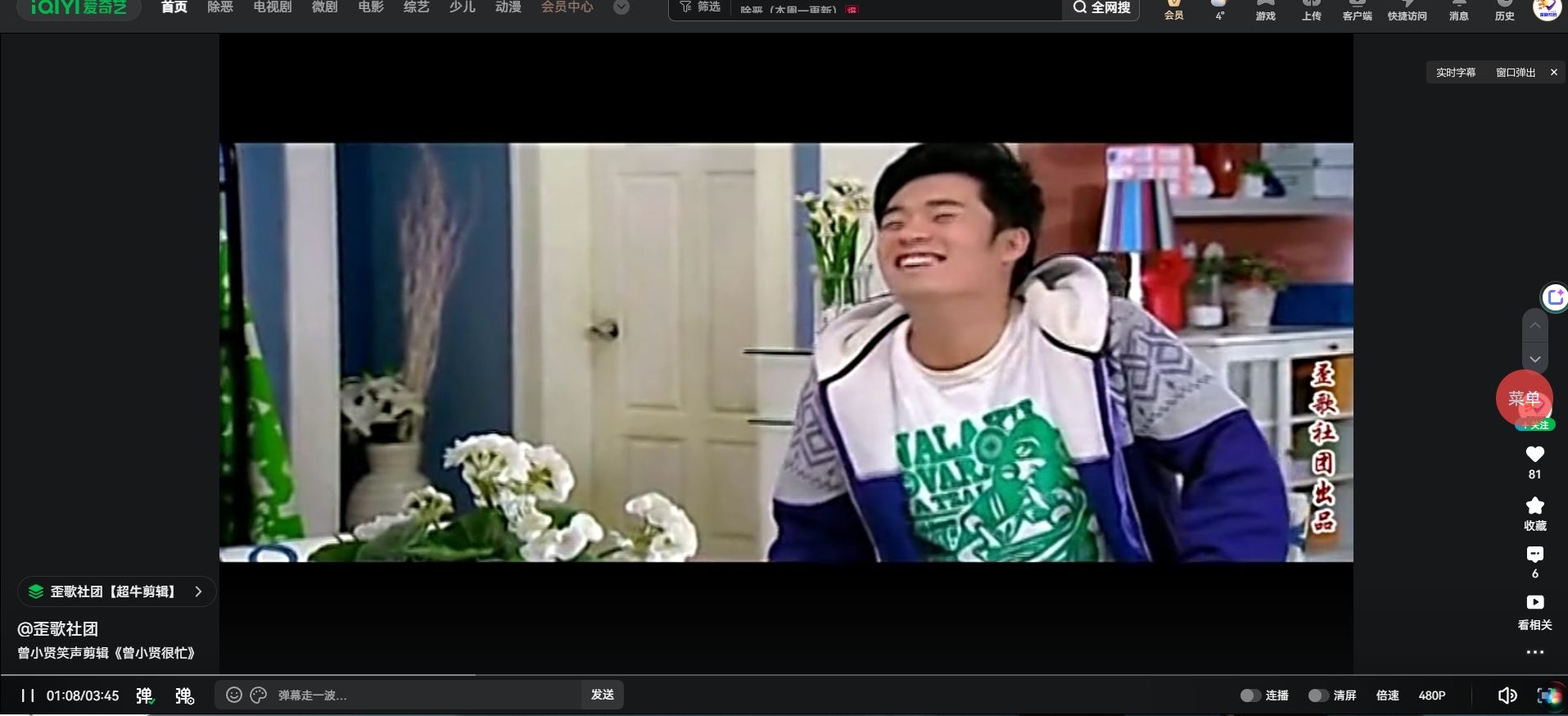Open the 客户端 client download icon
1568x716 pixels.
point(1358,9)
